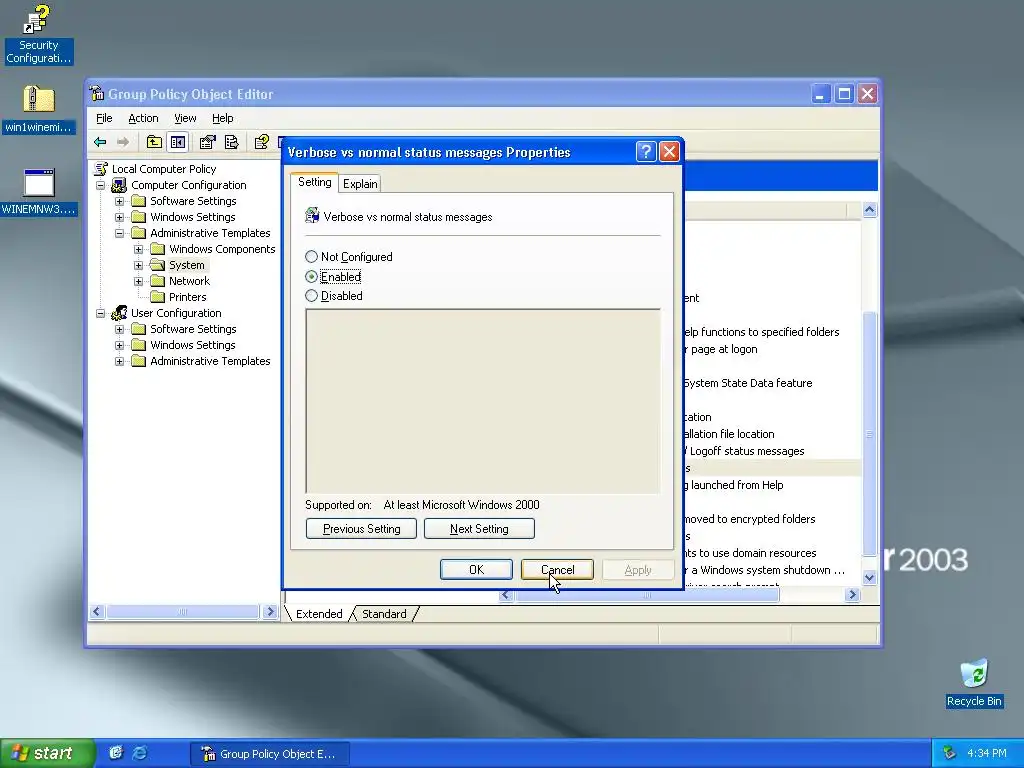Click the Local Computer Policy tree icon
Viewport: 1024px width, 768px height.
tap(101, 168)
